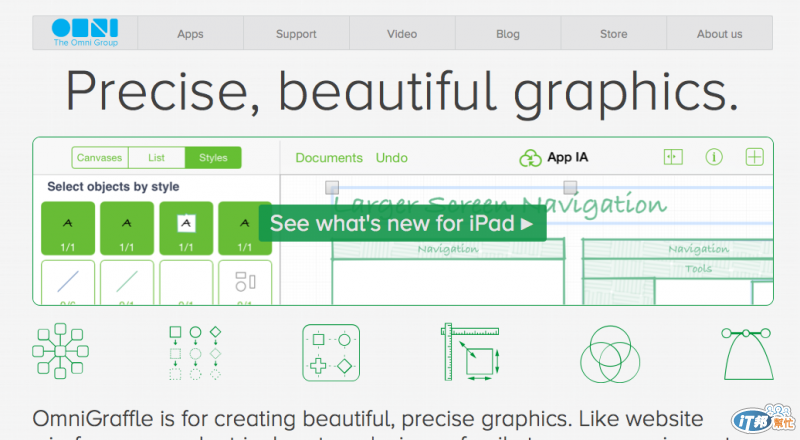Image resolution: width=800 pixels, height=440 pixels.
Task: Click the App IA document title
Action: click(568, 157)
